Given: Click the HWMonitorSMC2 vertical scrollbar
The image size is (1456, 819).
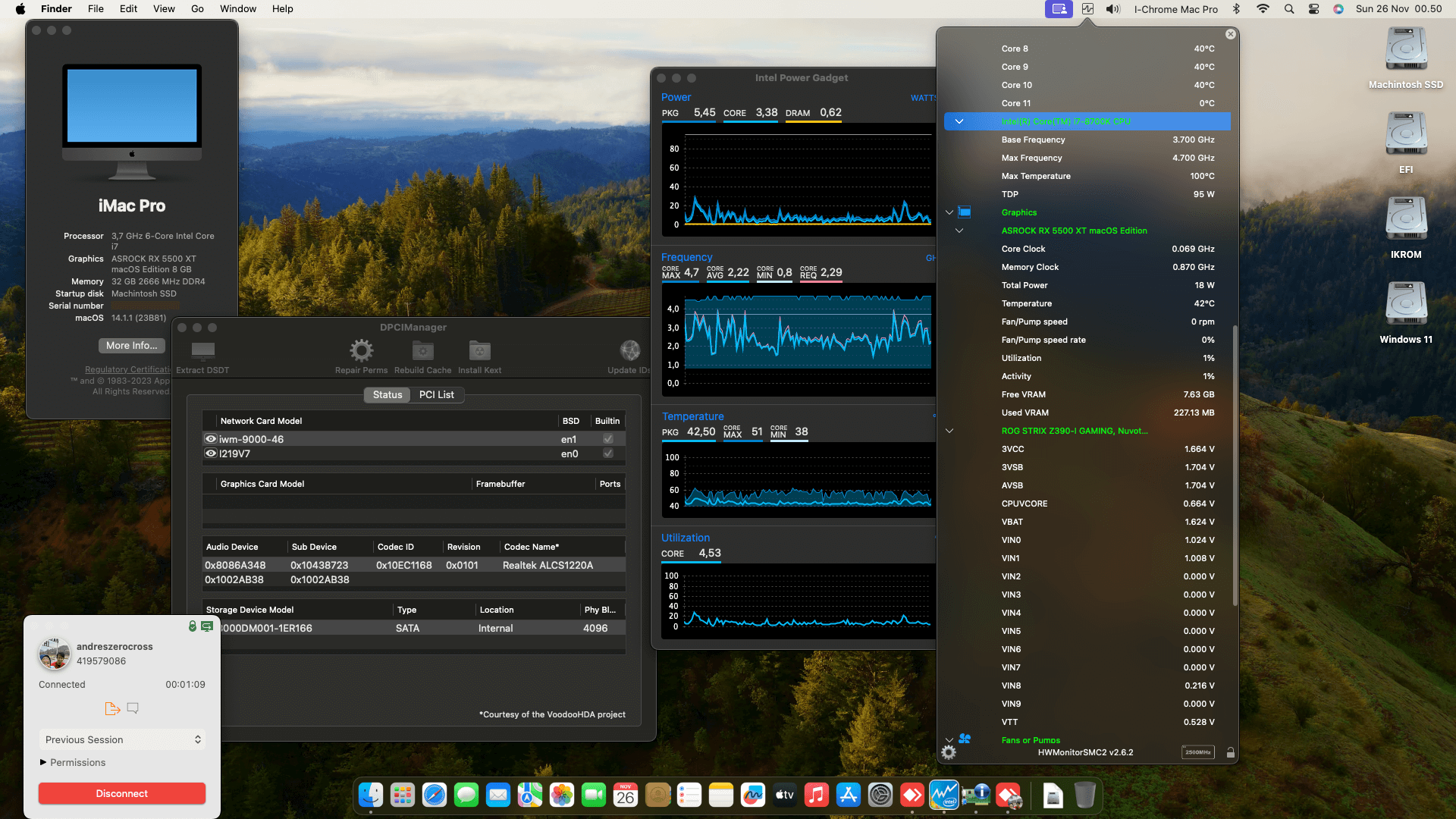Looking at the screenshot, I should tap(1235, 465).
